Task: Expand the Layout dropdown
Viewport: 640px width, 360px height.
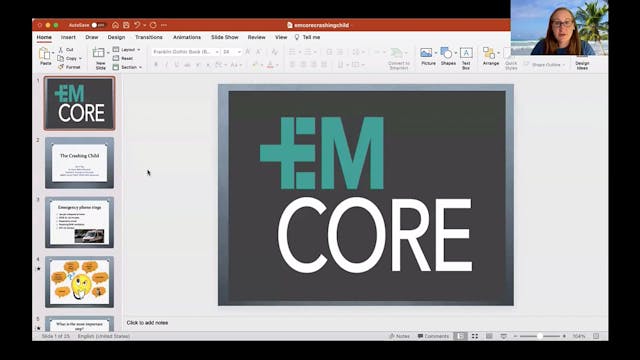Action: point(127,49)
